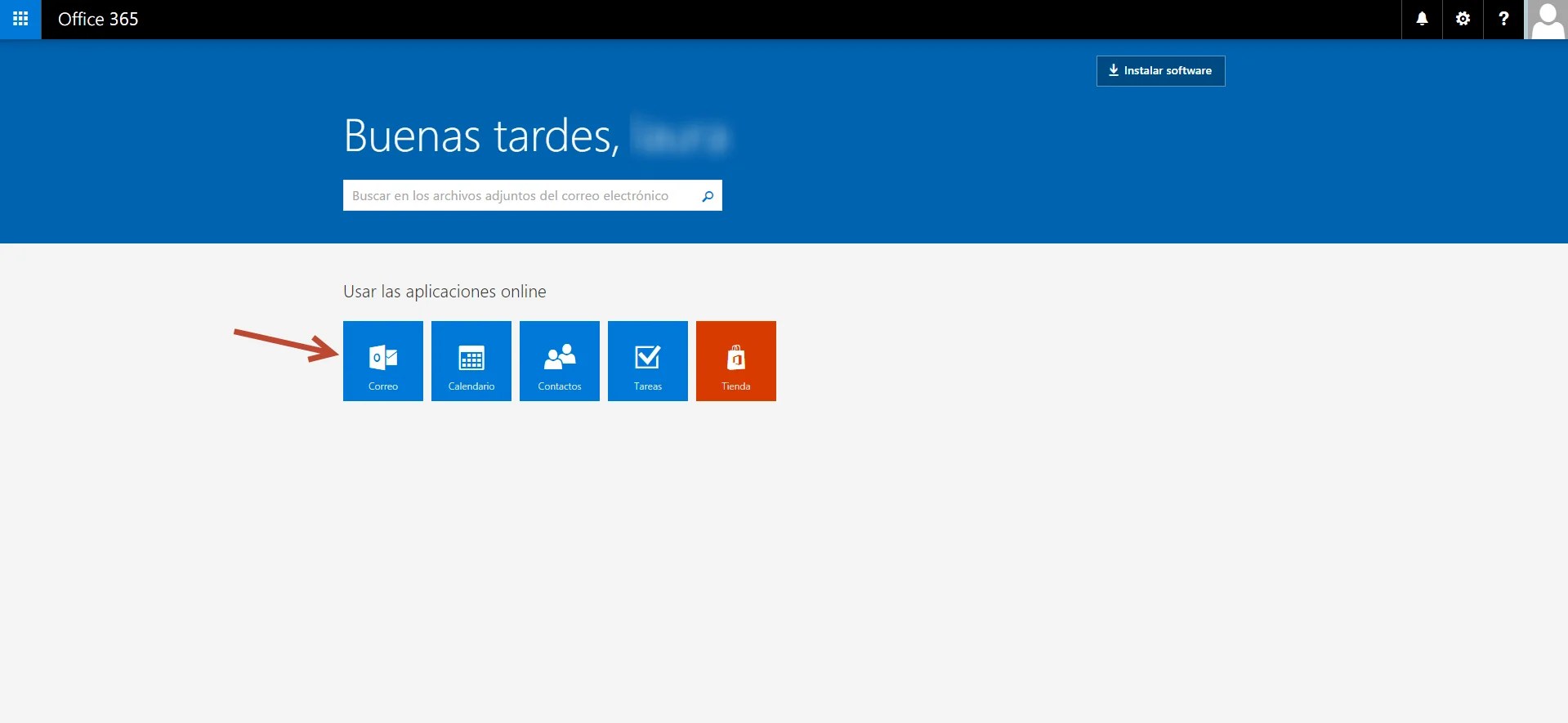
Task: Open the Calendario app tile
Action: click(471, 361)
